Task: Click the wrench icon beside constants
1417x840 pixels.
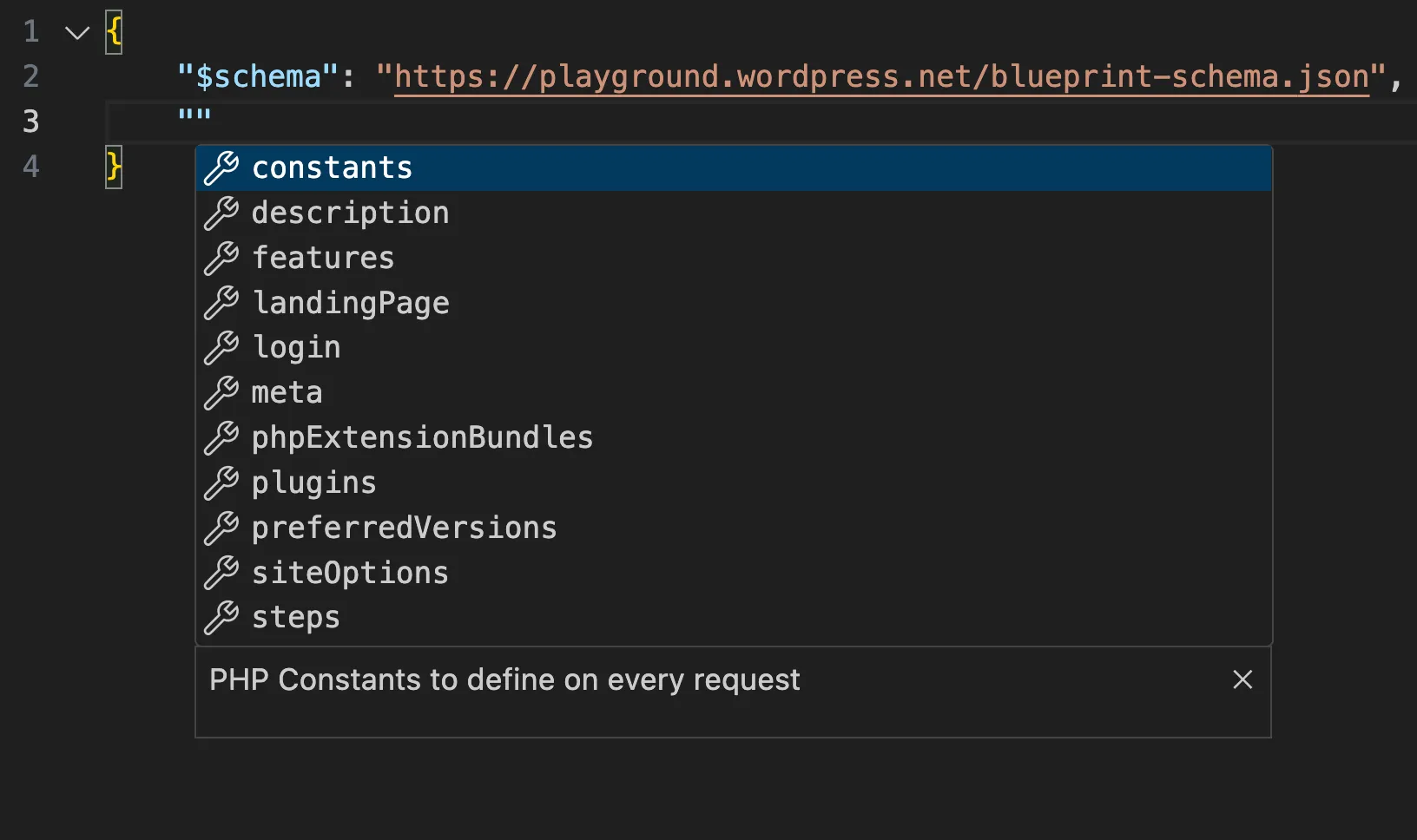Action: click(221, 167)
